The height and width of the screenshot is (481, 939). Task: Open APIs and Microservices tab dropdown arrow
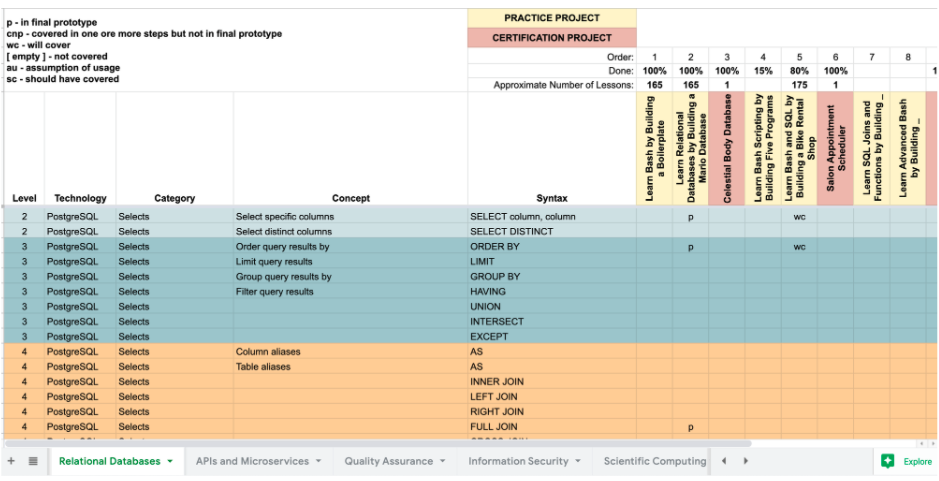pos(319,462)
